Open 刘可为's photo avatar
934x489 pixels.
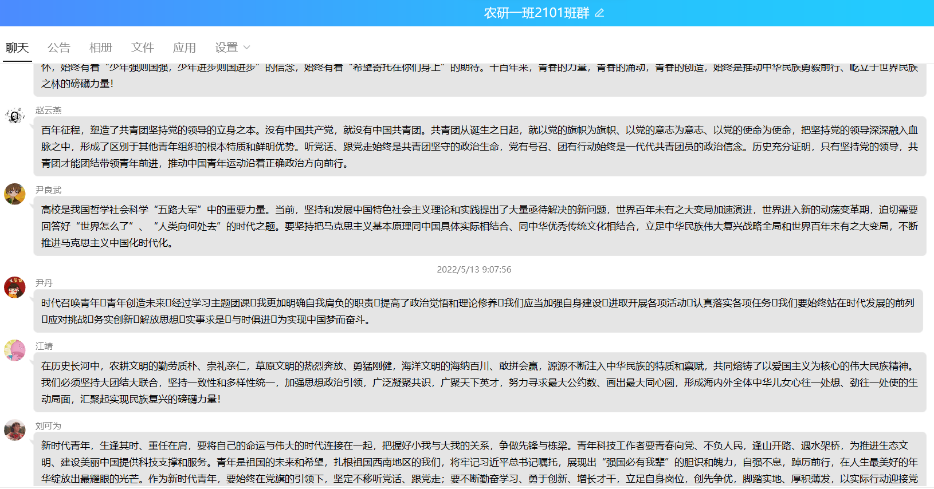(14, 430)
